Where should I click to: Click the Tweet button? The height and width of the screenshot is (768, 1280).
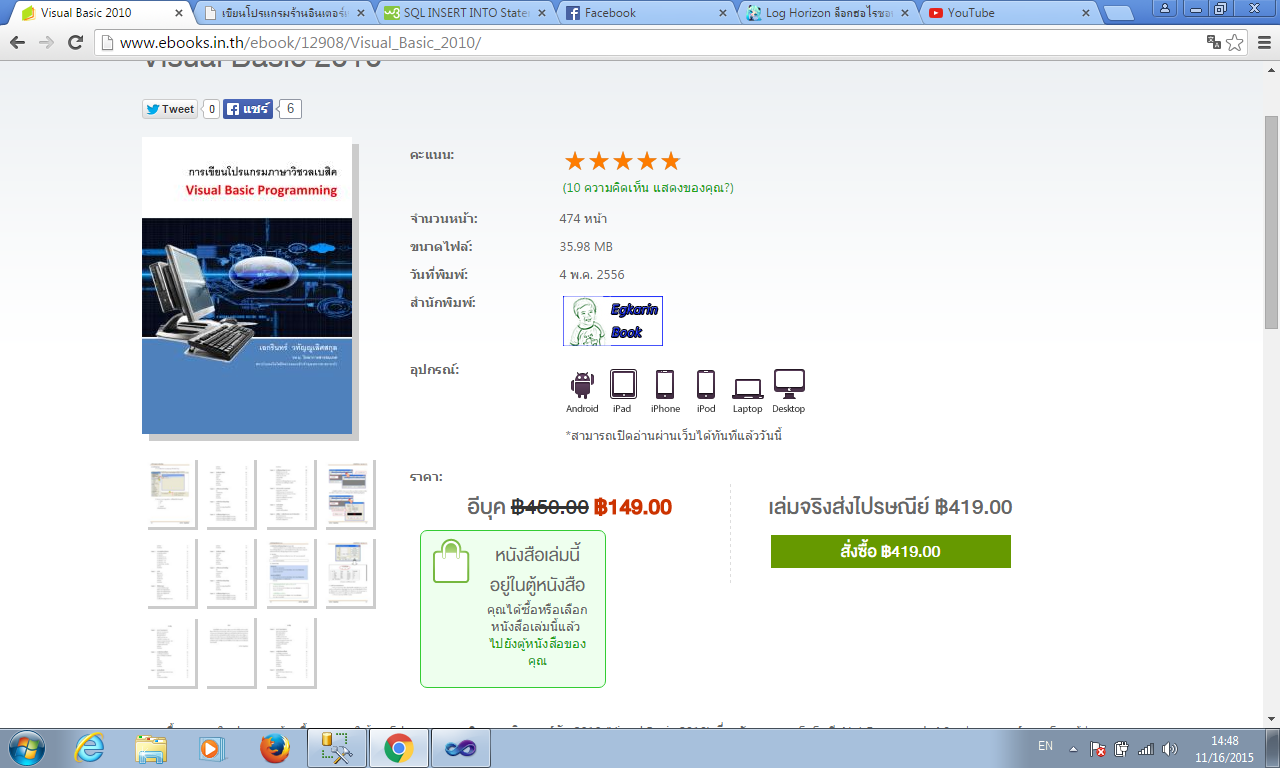(169, 109)
